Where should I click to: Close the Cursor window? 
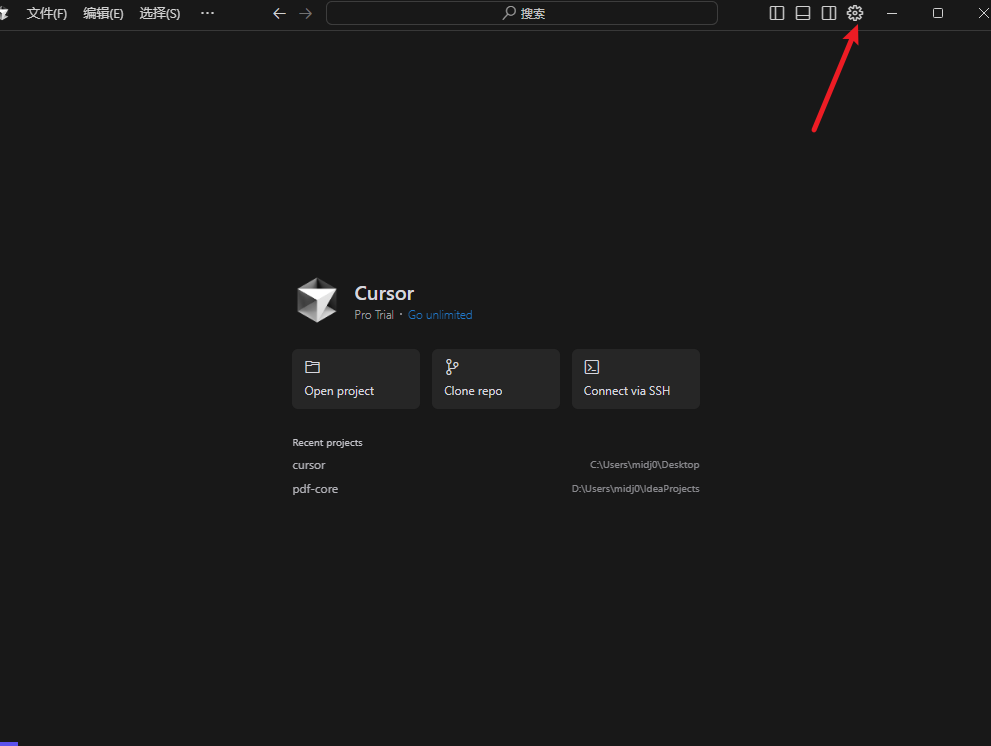pyautogui.click(x=983, y=13)
